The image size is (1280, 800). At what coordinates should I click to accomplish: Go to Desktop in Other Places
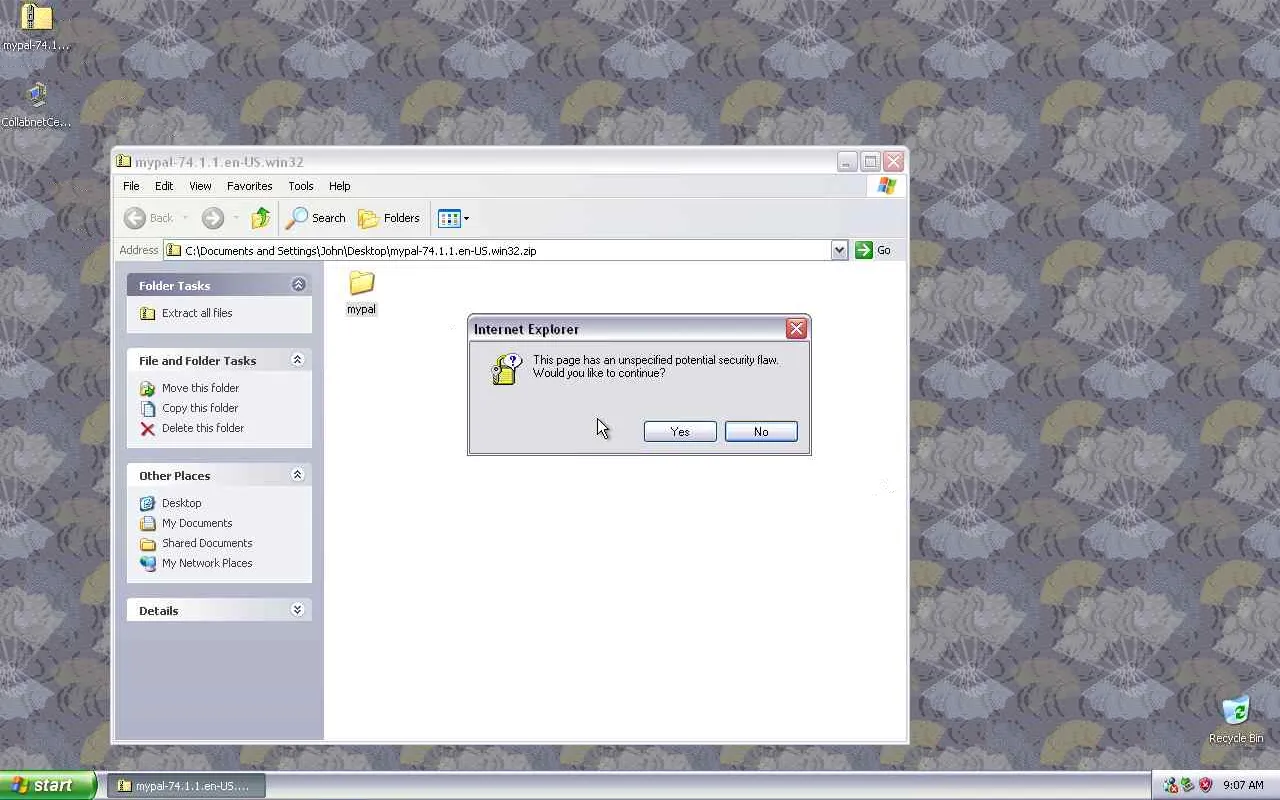182,503
